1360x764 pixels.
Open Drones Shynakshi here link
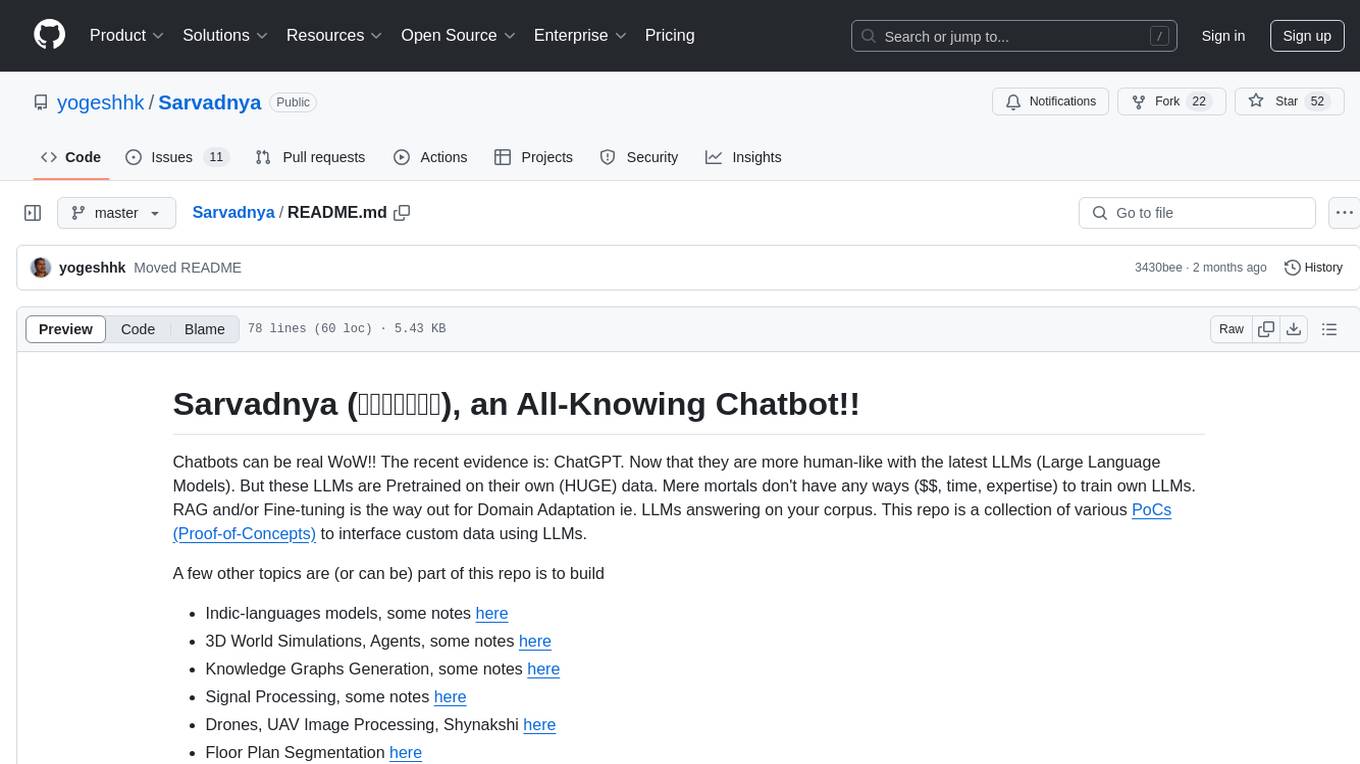coord(539,725)
